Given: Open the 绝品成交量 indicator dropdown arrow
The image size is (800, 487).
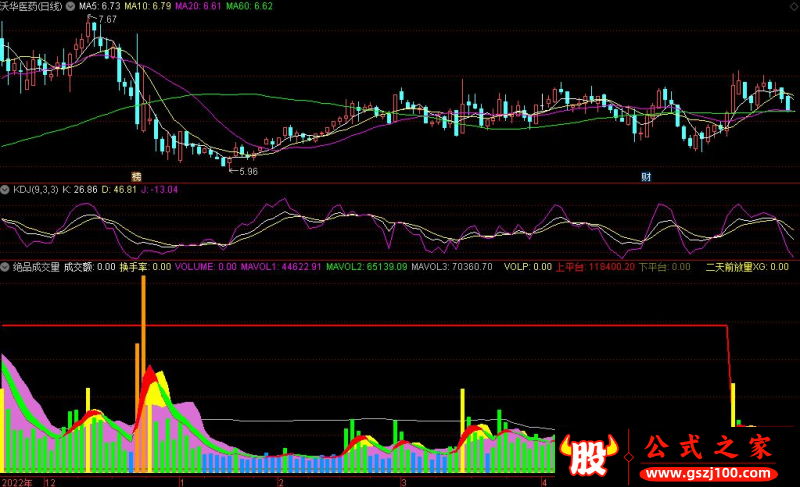Looking at the screenshot, I should (x=5, y=267).
